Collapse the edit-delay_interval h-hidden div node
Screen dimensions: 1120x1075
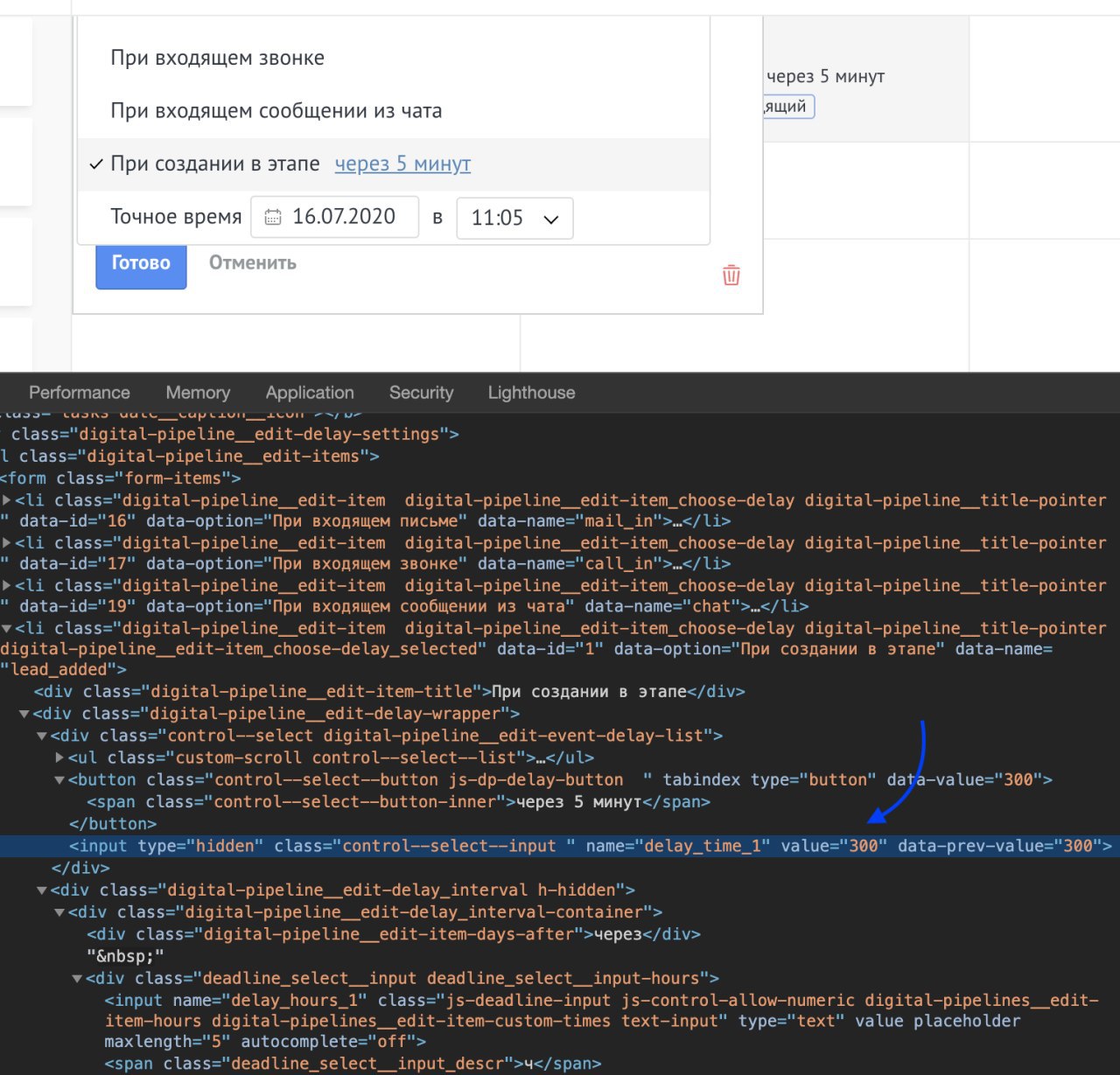(42, 890)
